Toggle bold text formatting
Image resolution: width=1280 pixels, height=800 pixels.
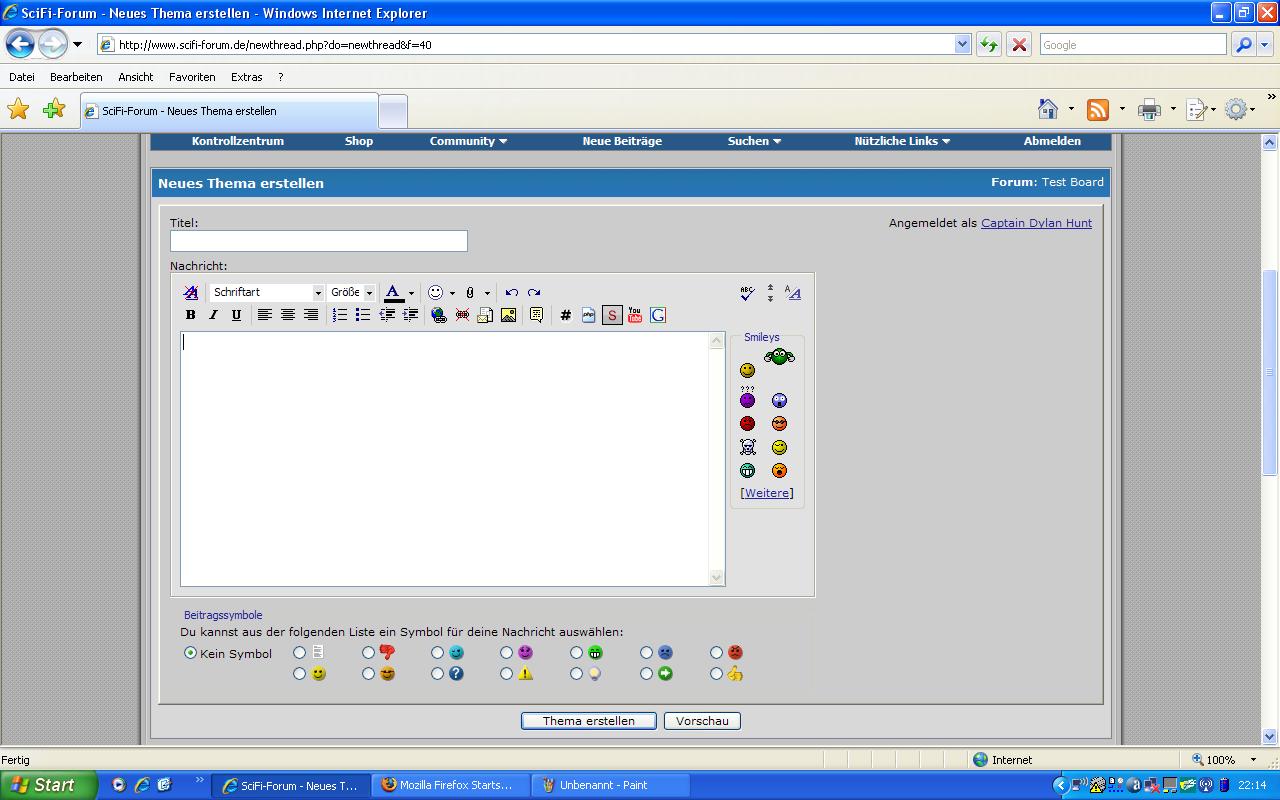[x=190, y=315]
